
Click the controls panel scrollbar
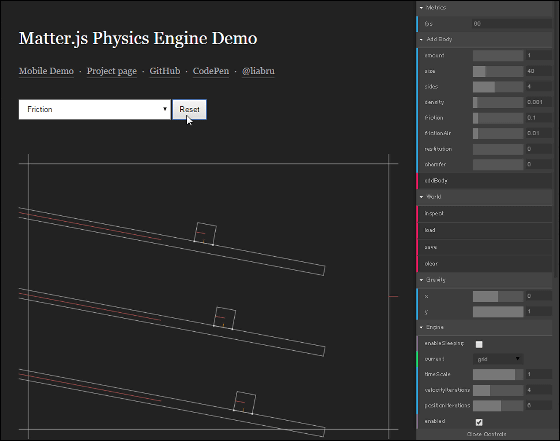[x=555, y=140]
